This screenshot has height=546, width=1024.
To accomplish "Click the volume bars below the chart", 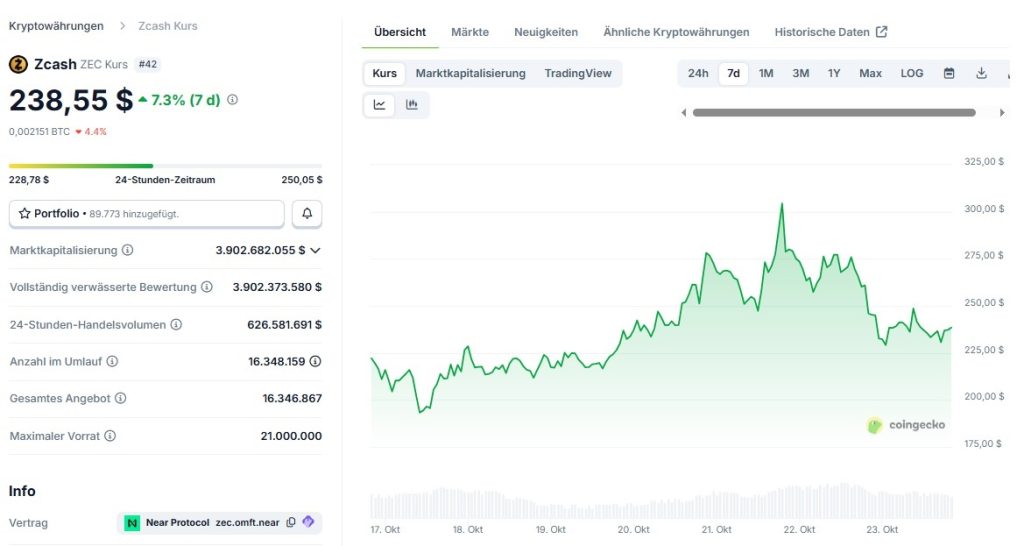I will tap(661, 502).
